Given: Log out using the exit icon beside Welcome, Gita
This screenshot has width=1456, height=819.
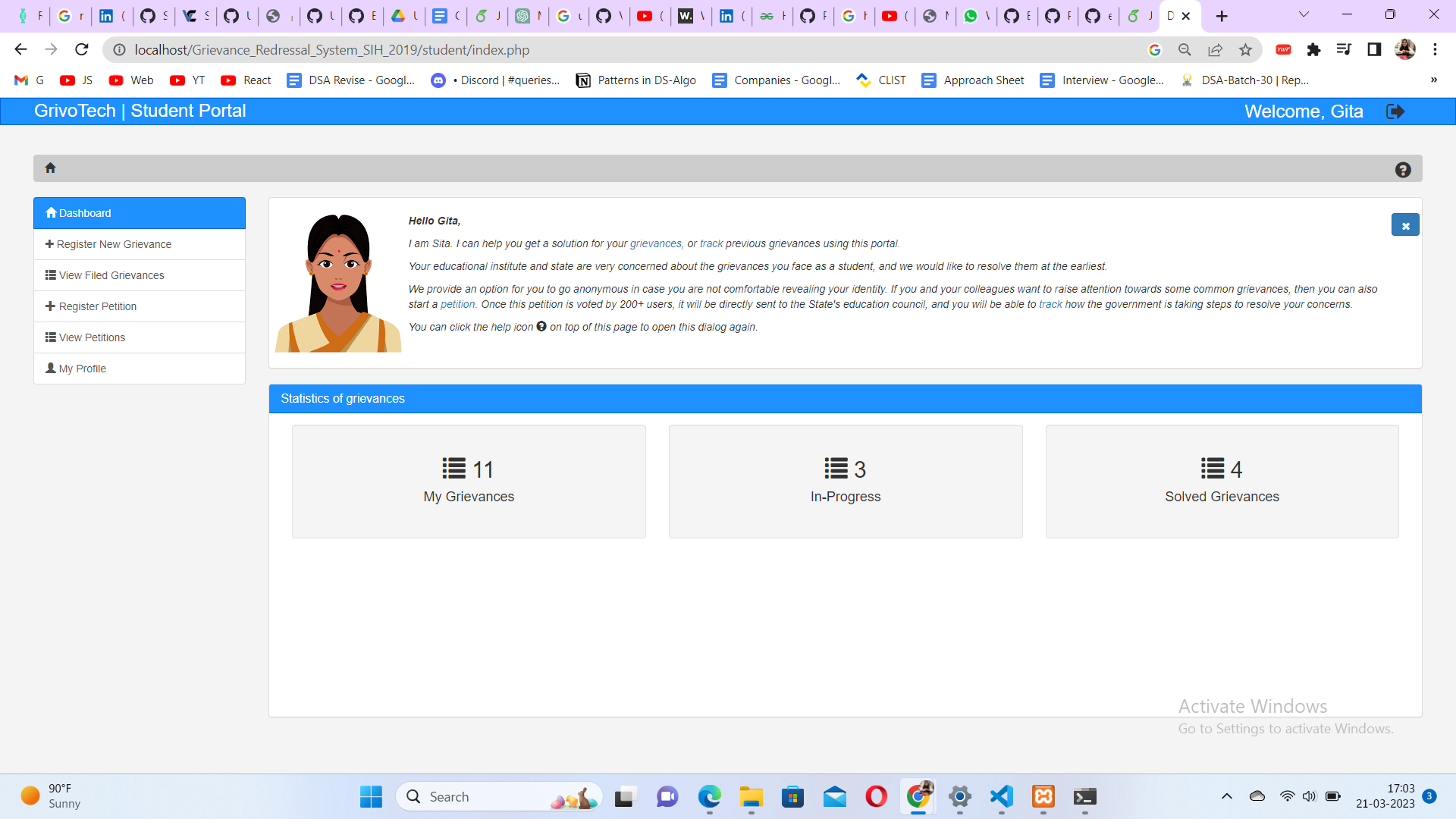Looking at the screenshot, I should (x=1396, y=111).
